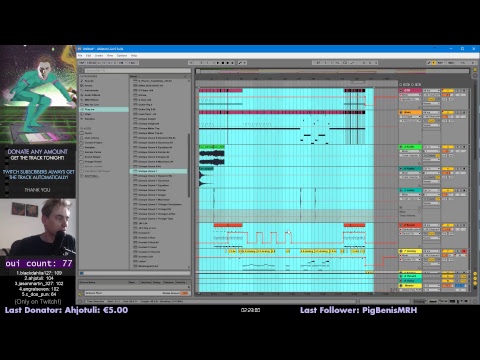Select the orange track 2 title
The height and width of the screenshot is (360, 480).
413,113
